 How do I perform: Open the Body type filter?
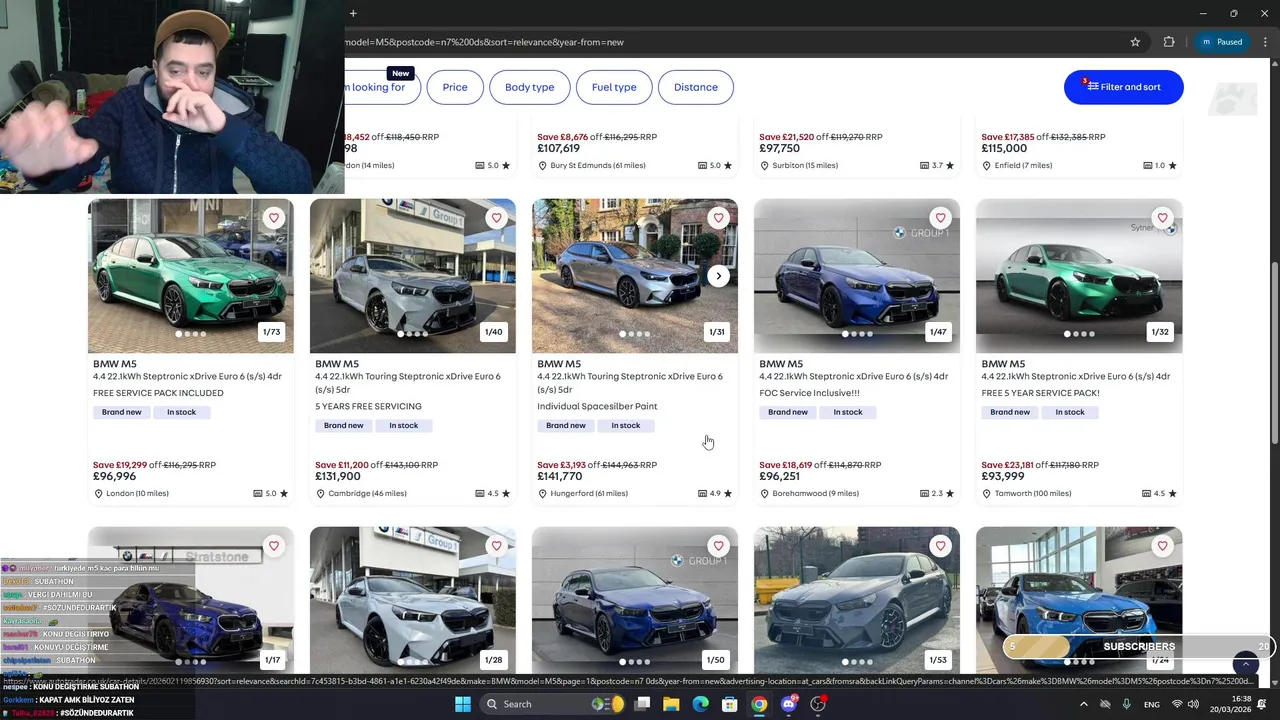pos(529,87)
